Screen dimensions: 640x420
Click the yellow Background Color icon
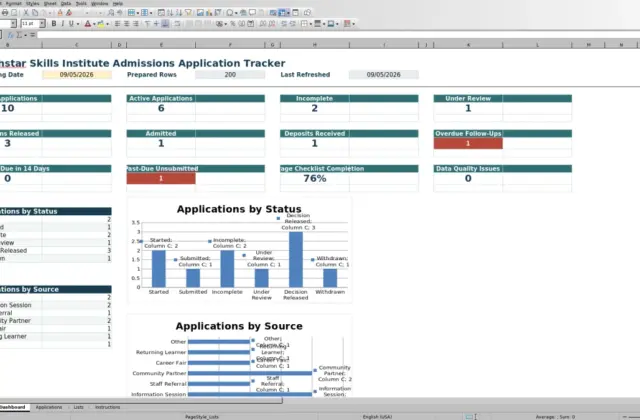pyautogui.click(x=101, y=24)
